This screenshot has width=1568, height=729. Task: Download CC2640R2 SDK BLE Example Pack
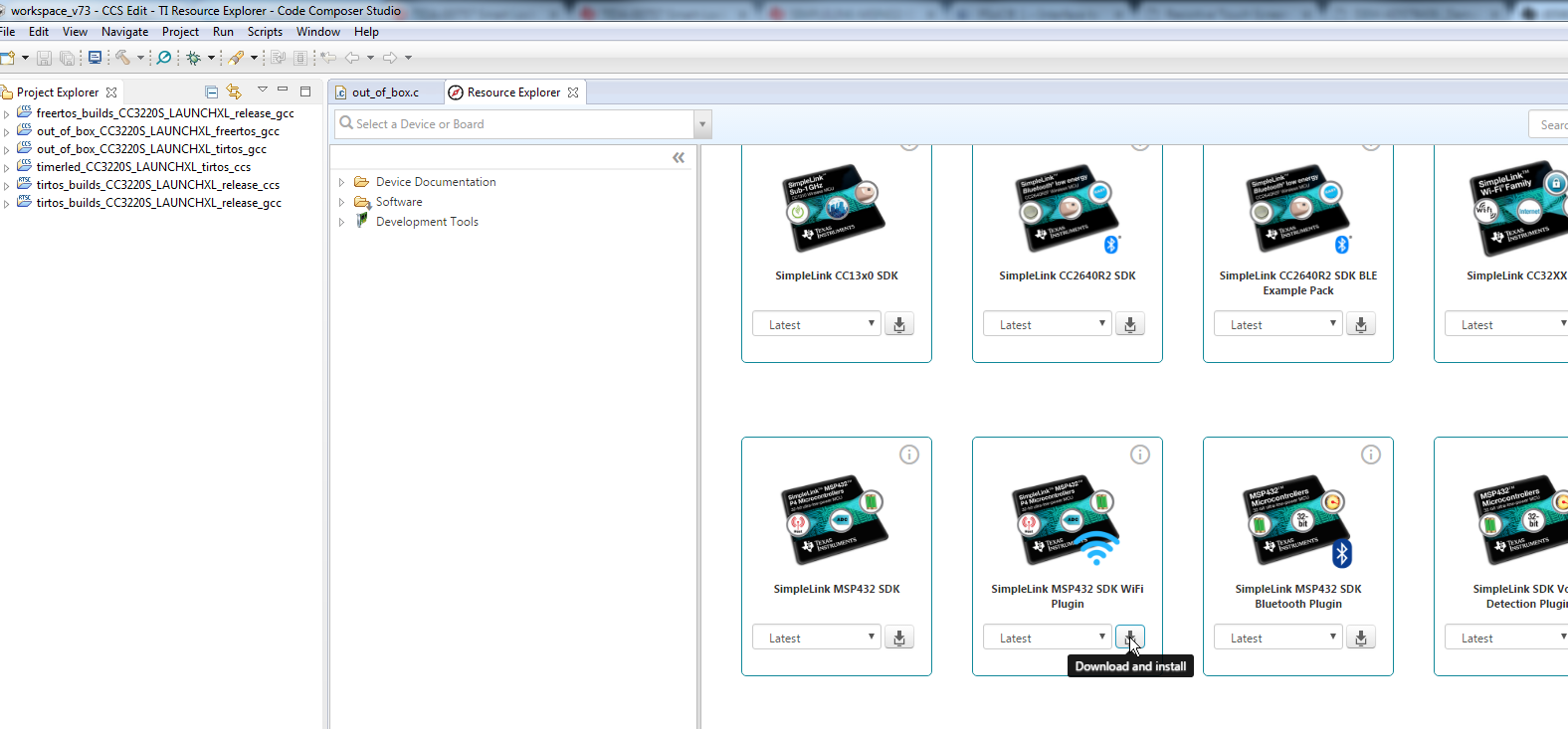click(x=1361, y=324)
